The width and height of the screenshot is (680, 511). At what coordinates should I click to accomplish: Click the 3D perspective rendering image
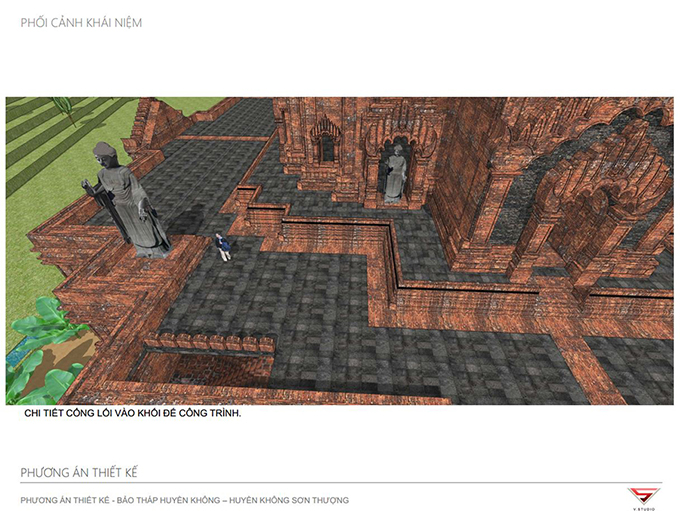(x=340, y=250)
